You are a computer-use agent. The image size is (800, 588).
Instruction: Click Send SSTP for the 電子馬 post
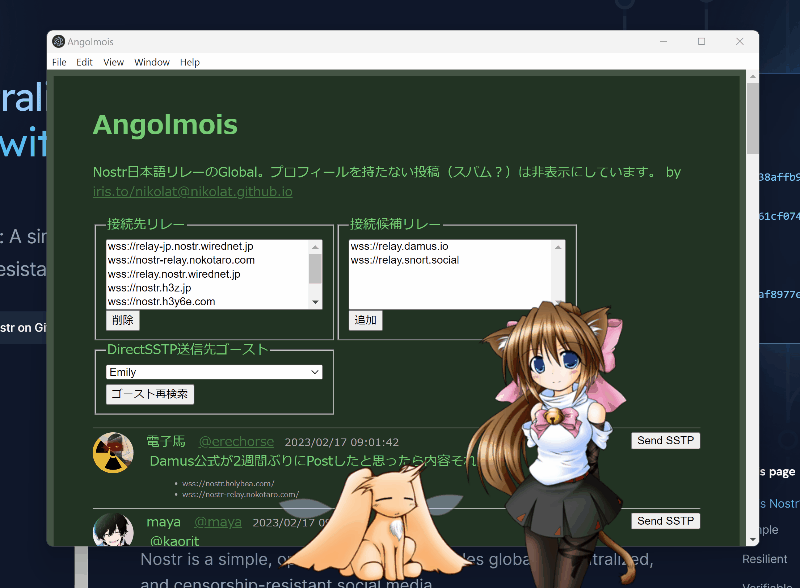[665, 440]
